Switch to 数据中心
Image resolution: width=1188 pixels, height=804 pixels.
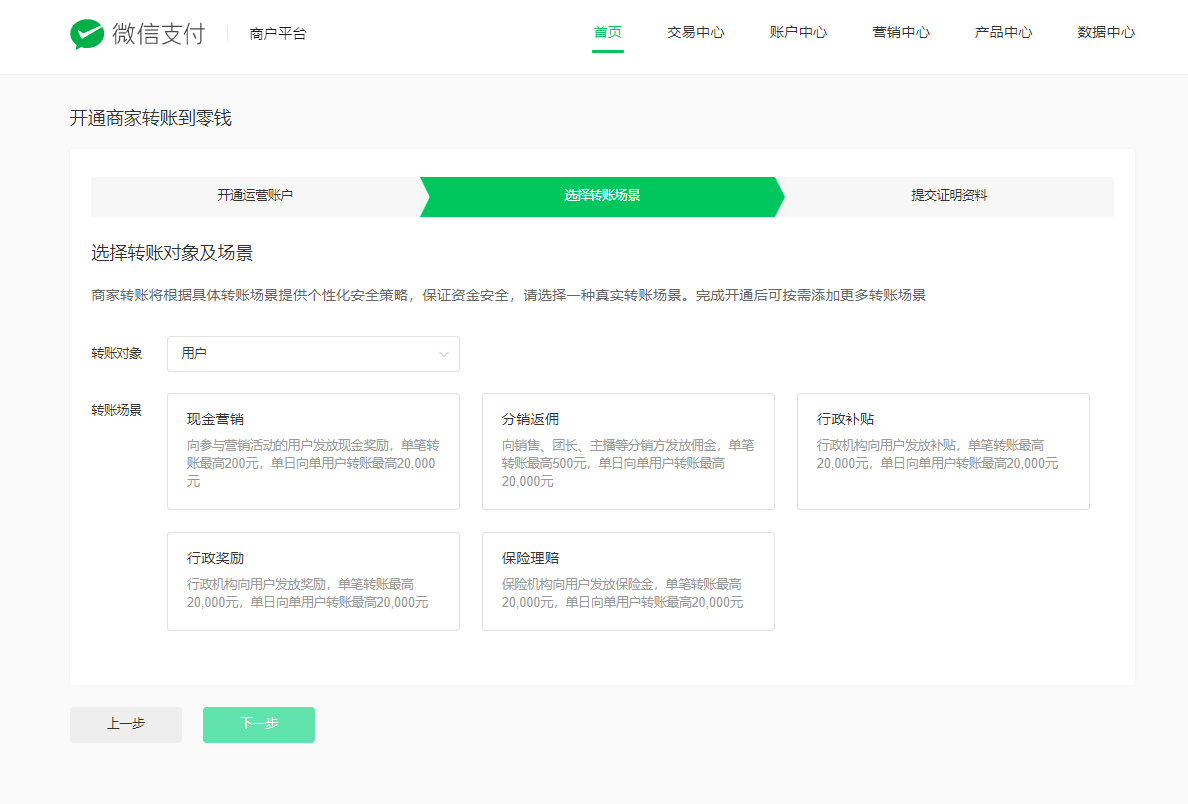(1105, 33)
